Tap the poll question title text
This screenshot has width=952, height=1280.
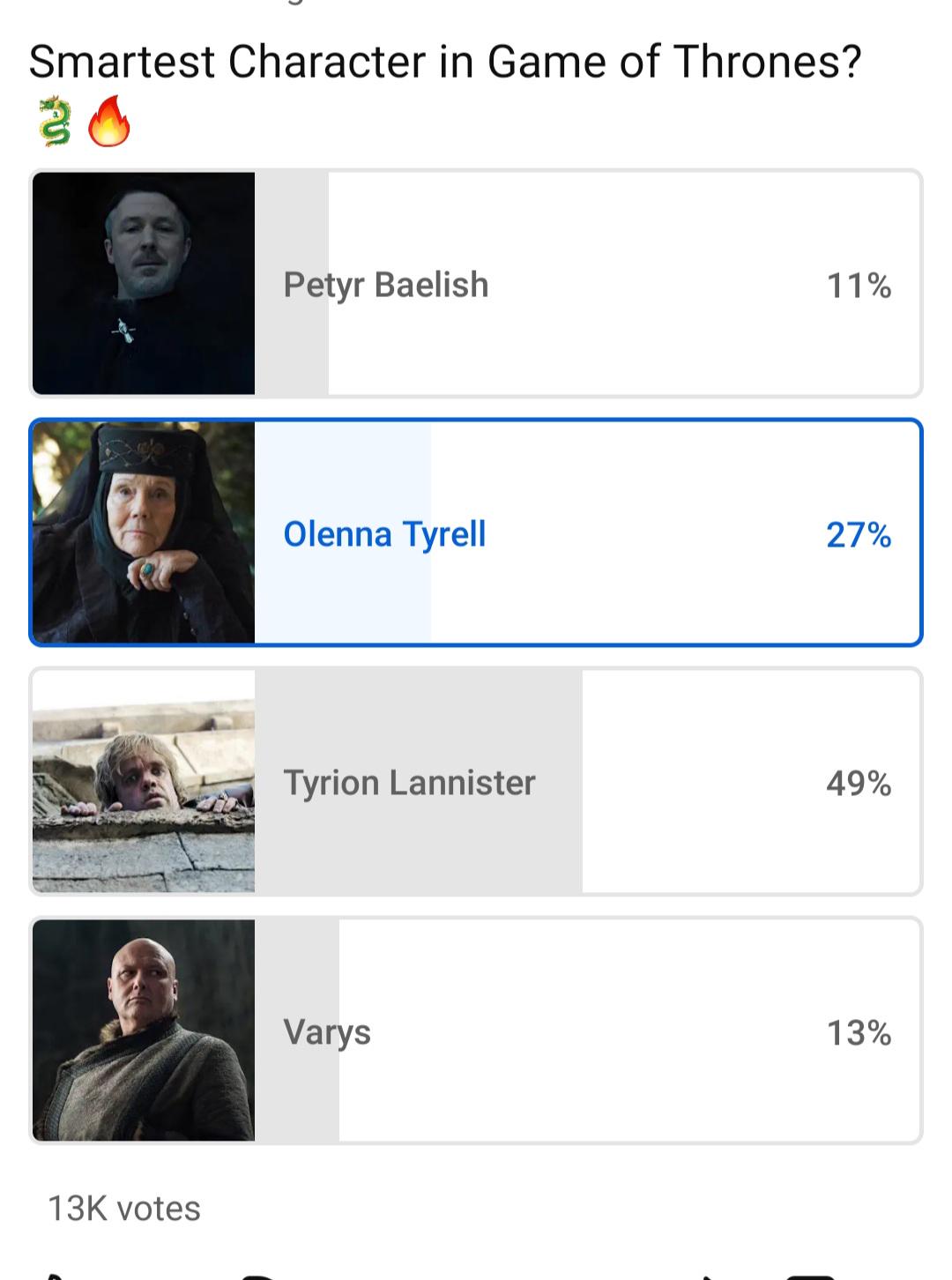coord(445,62)
